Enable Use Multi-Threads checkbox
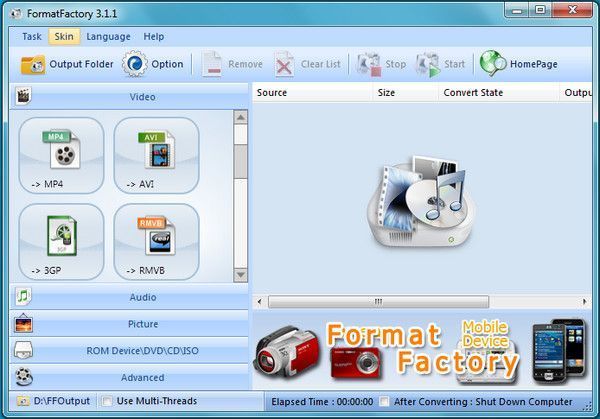The image size is (600, 419). pos(107,401)
